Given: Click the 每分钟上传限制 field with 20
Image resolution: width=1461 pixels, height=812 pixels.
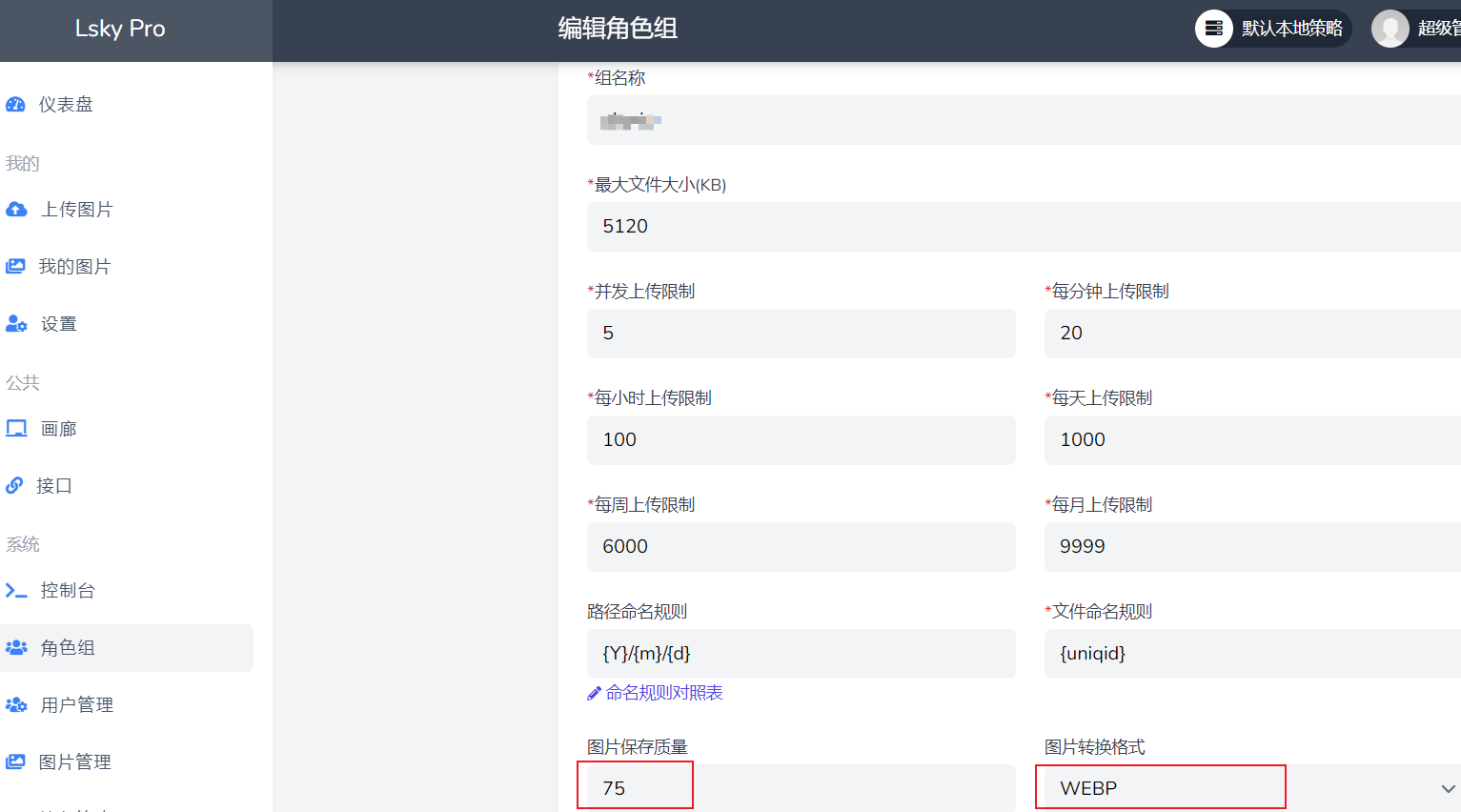Looking at the screenshot, I should [x=1252, y=334].
